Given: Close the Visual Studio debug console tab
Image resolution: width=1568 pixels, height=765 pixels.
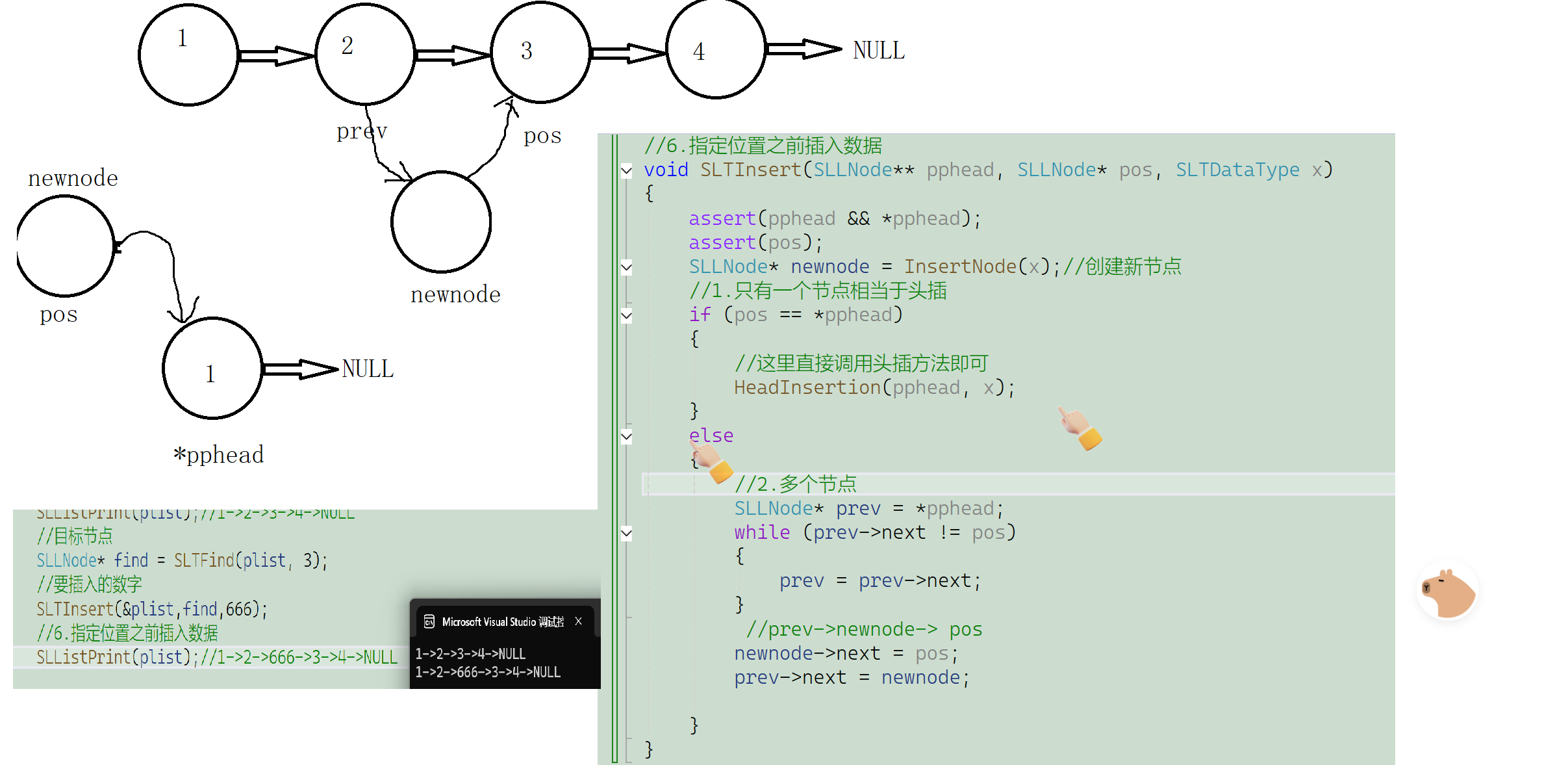Looking at the screenshot, I should tap(578, 621).
